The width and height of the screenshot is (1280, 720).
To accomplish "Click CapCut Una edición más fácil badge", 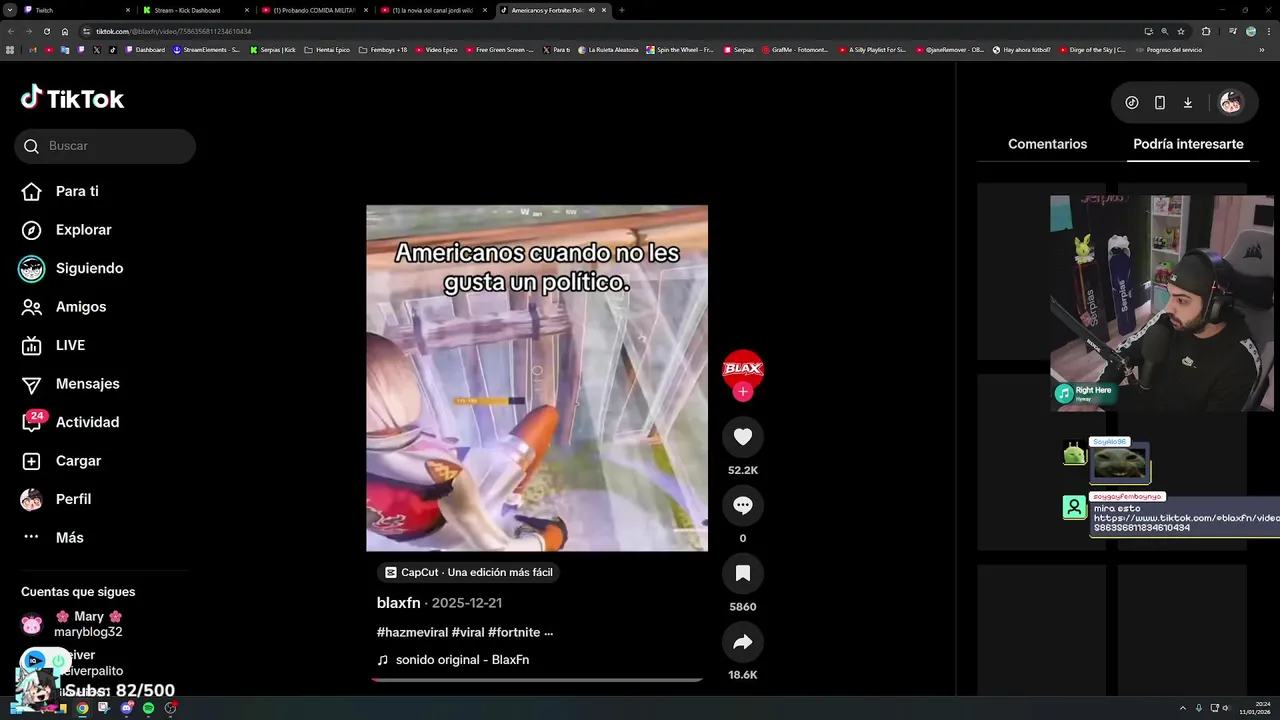I will 469,573.
